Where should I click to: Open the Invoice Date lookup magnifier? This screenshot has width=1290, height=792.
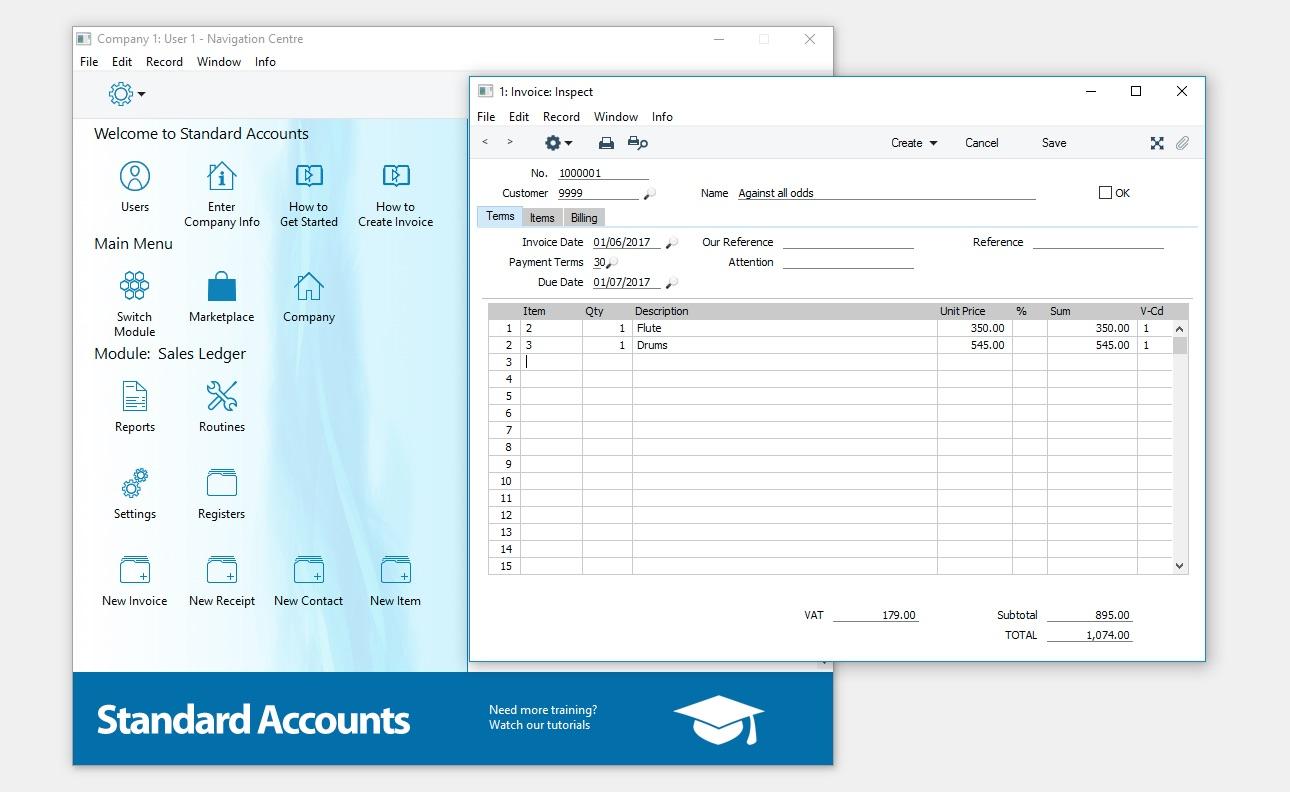pyautogui.click(x=672, y=243)
